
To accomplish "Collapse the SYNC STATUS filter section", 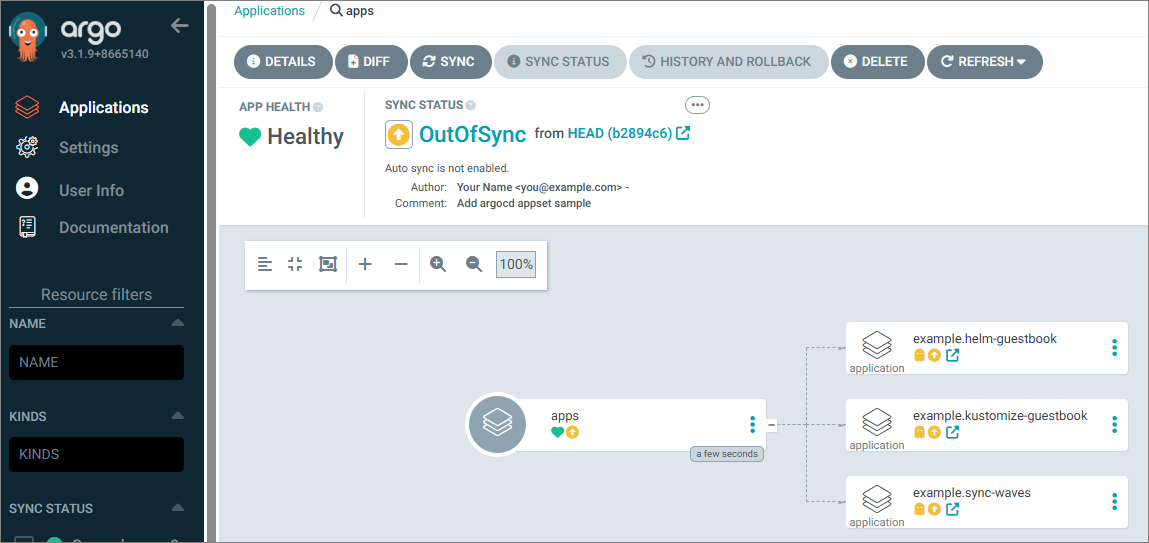I will click(177, 508).
